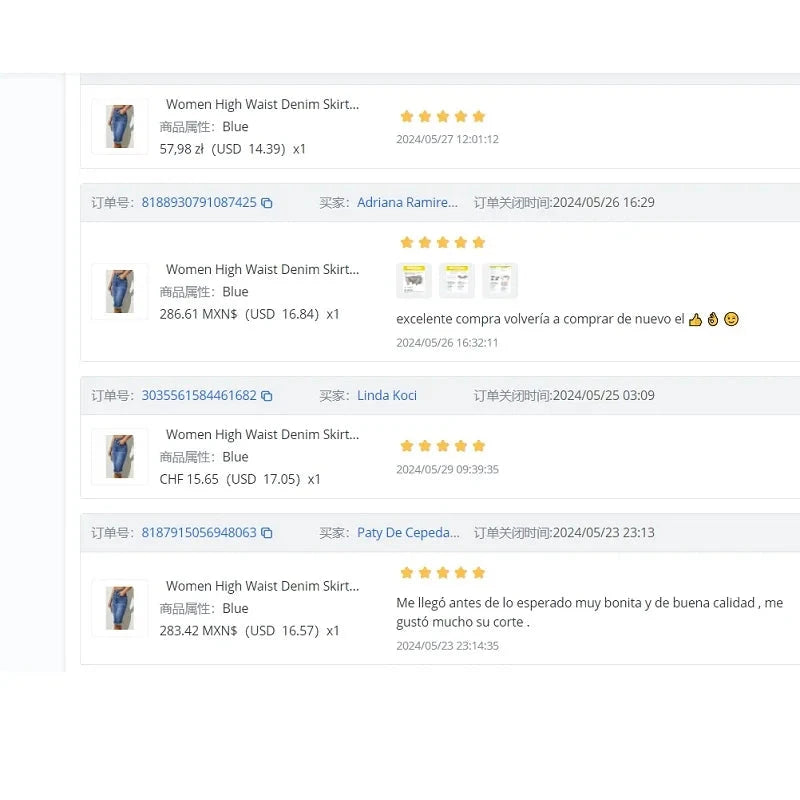Click skirt thumbnail in CHF 15.65 order
Image resolution: width=800 pixels, height=800 pixels.
click(120, 457)
